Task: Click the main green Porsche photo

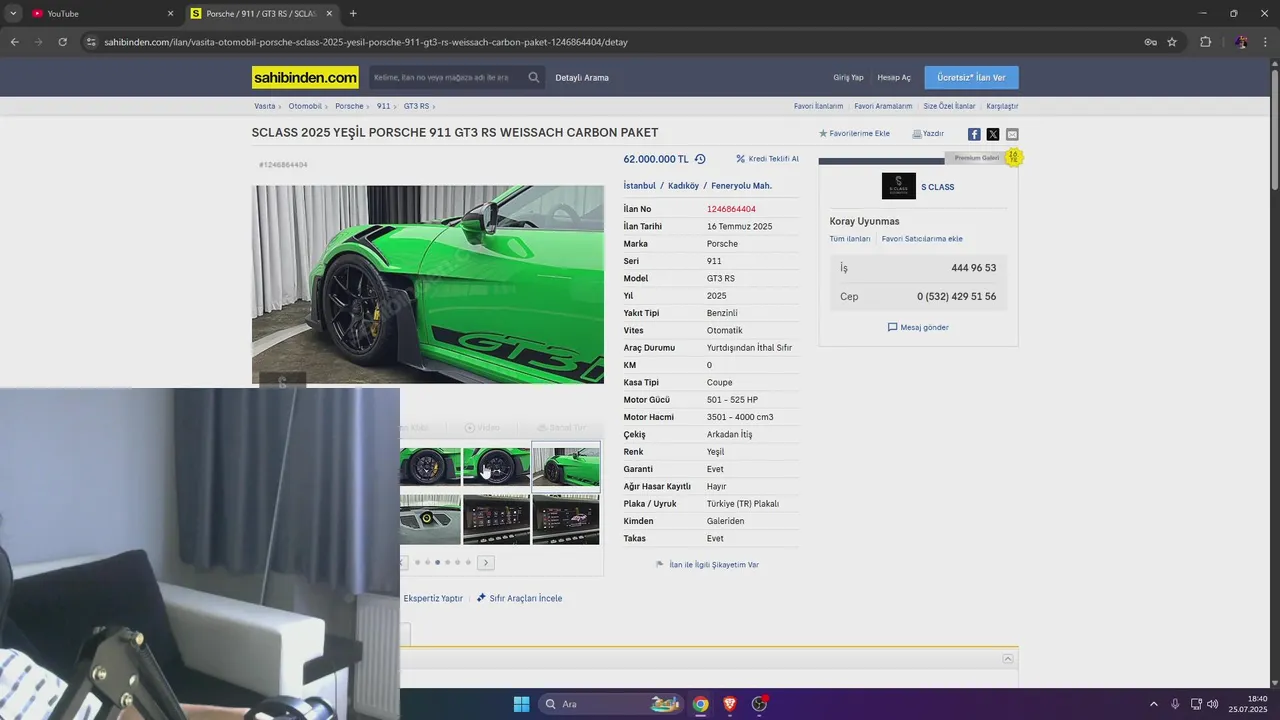Action: (428, 284)
